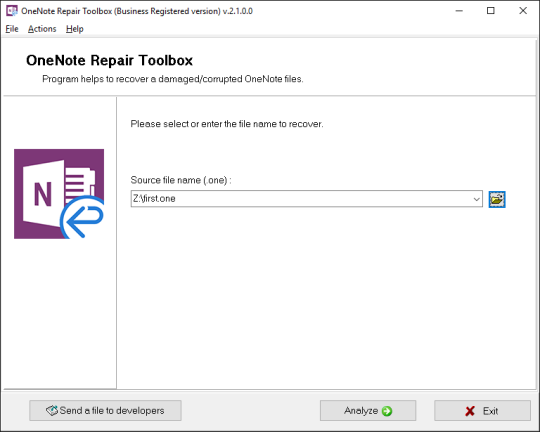Click 'Please select or enter the file name' text

click(x=227, y=124)
